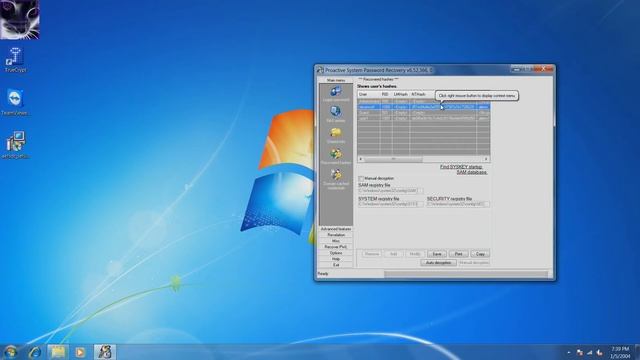Image resolution: width=640 pixels, height=360 pixels.
Task: Open the Revelation menu section
Action: point(336,235)
